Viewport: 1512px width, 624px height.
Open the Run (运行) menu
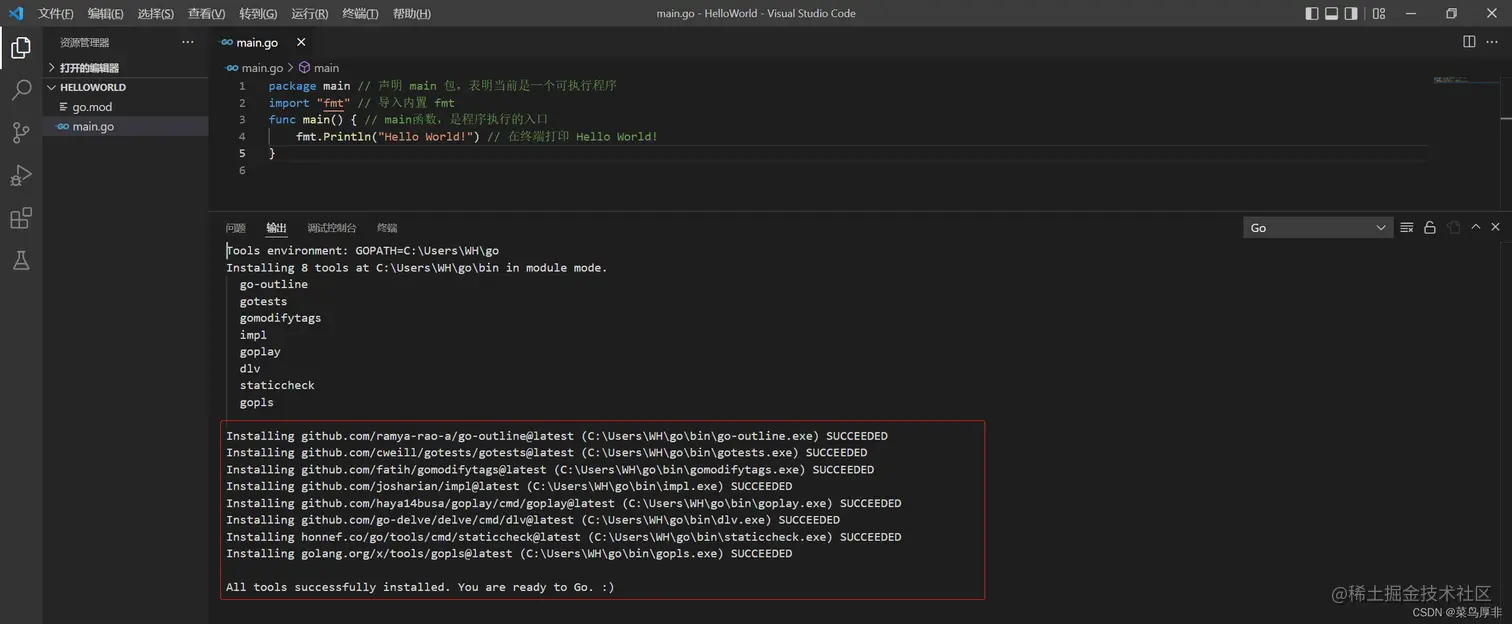point(309,13)
